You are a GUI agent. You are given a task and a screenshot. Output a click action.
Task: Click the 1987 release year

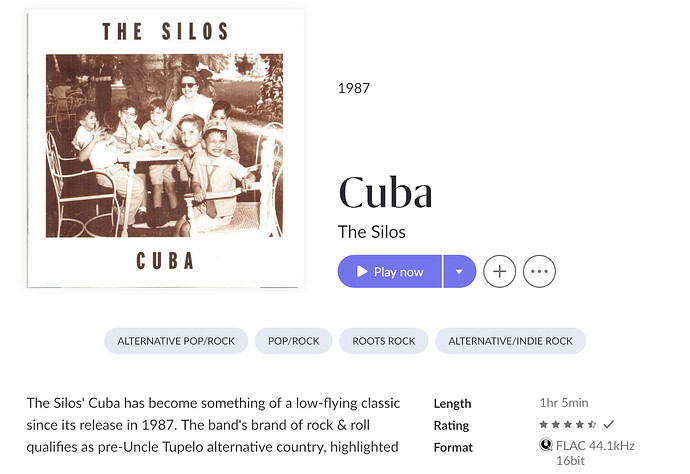[x=354, y=88]
